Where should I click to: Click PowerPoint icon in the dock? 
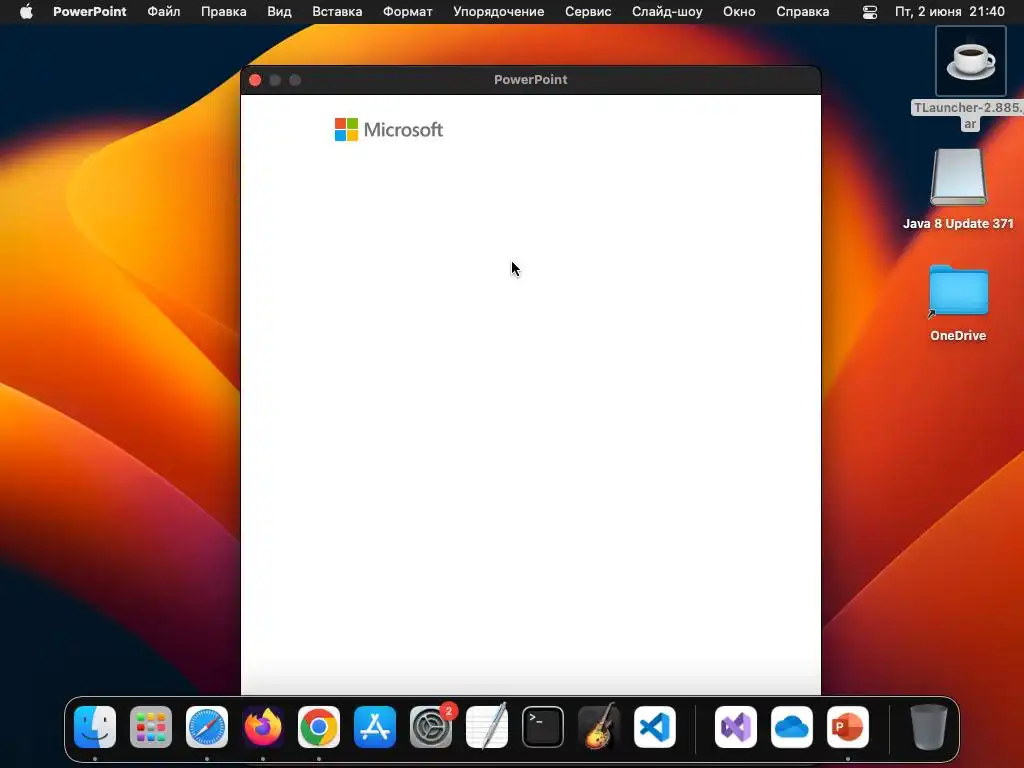click(x=848, y=727)
